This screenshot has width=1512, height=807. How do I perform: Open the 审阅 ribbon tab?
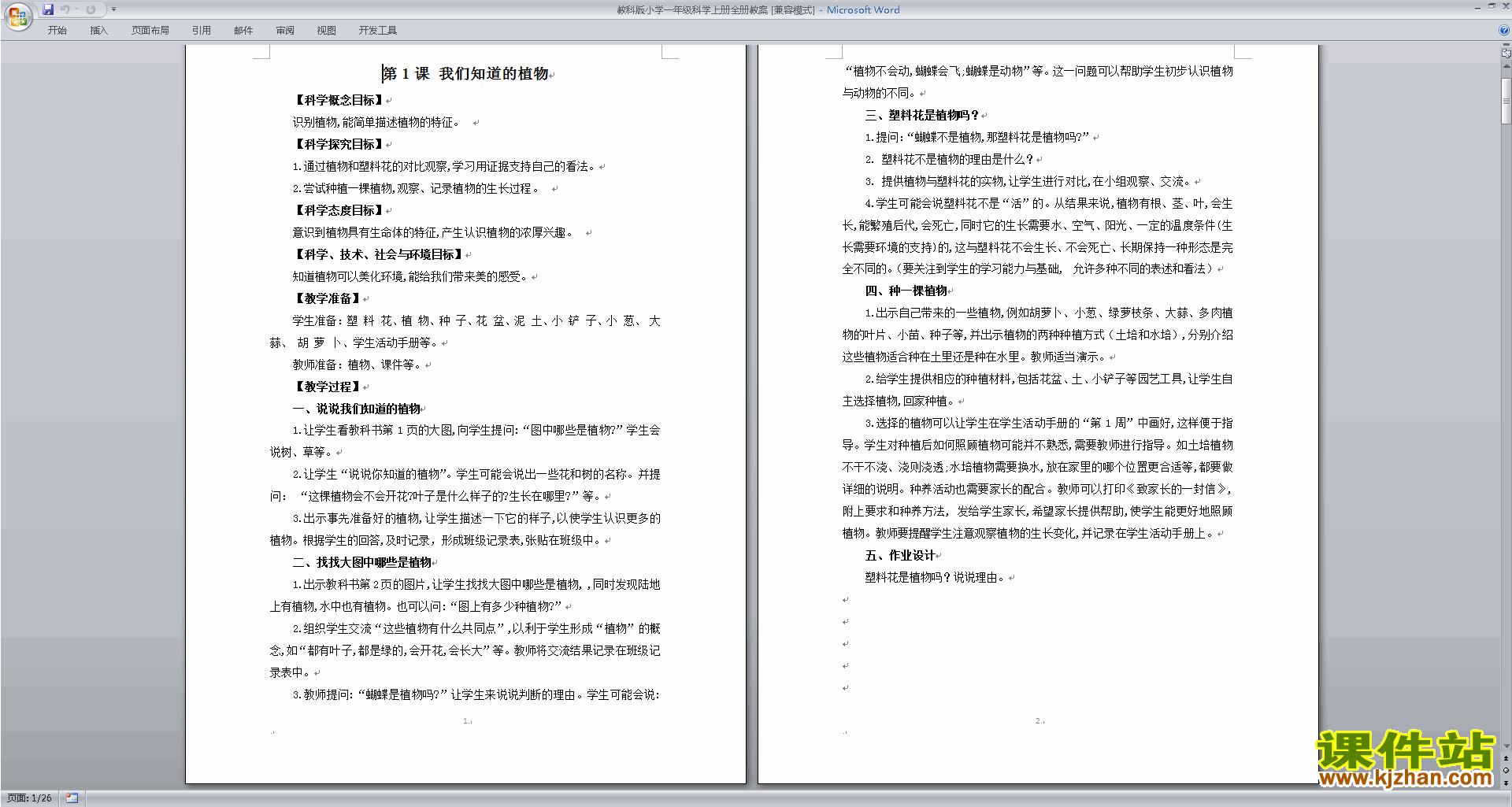(x=285, y=30)
